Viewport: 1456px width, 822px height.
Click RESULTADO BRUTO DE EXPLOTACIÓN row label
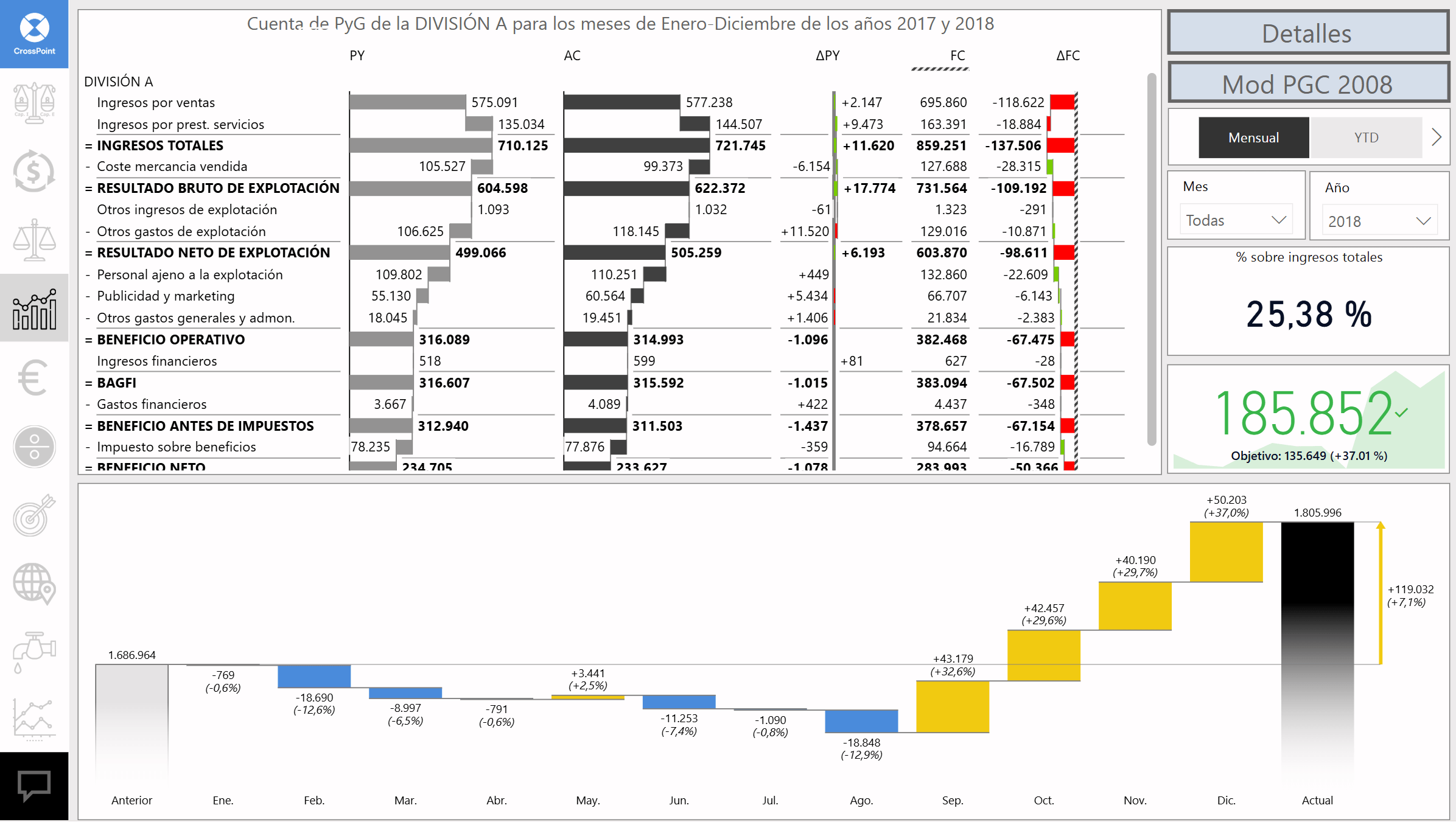point(218,188)
